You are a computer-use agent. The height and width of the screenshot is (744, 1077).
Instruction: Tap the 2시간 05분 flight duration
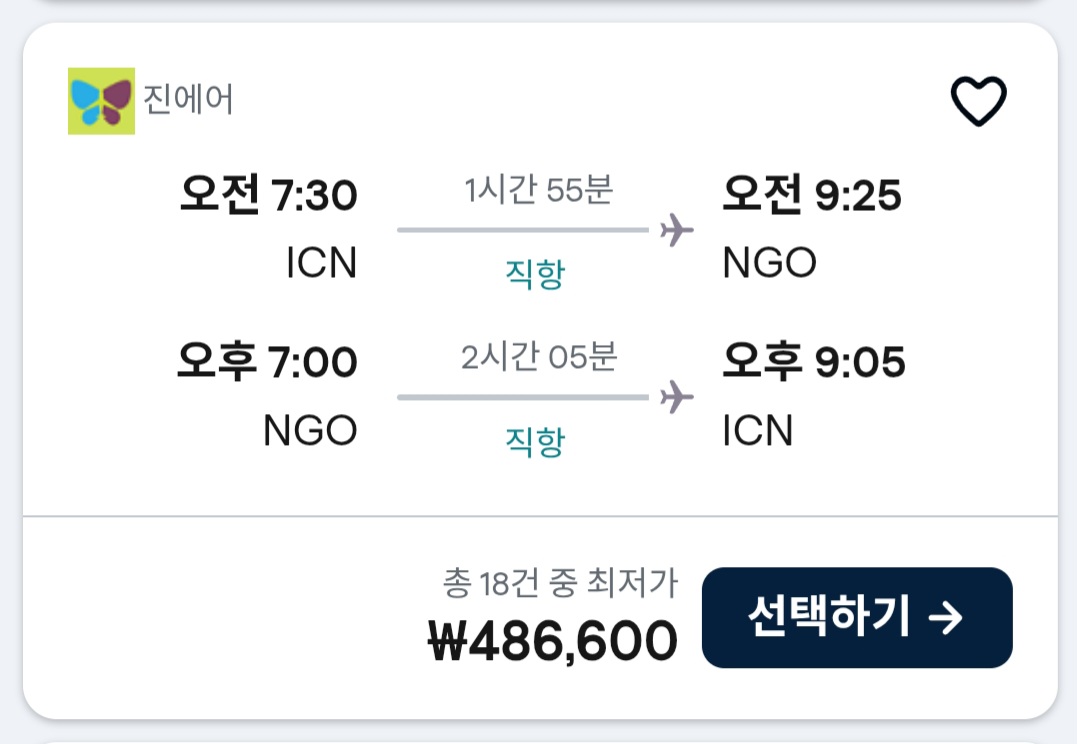click(x=538, y=358)
